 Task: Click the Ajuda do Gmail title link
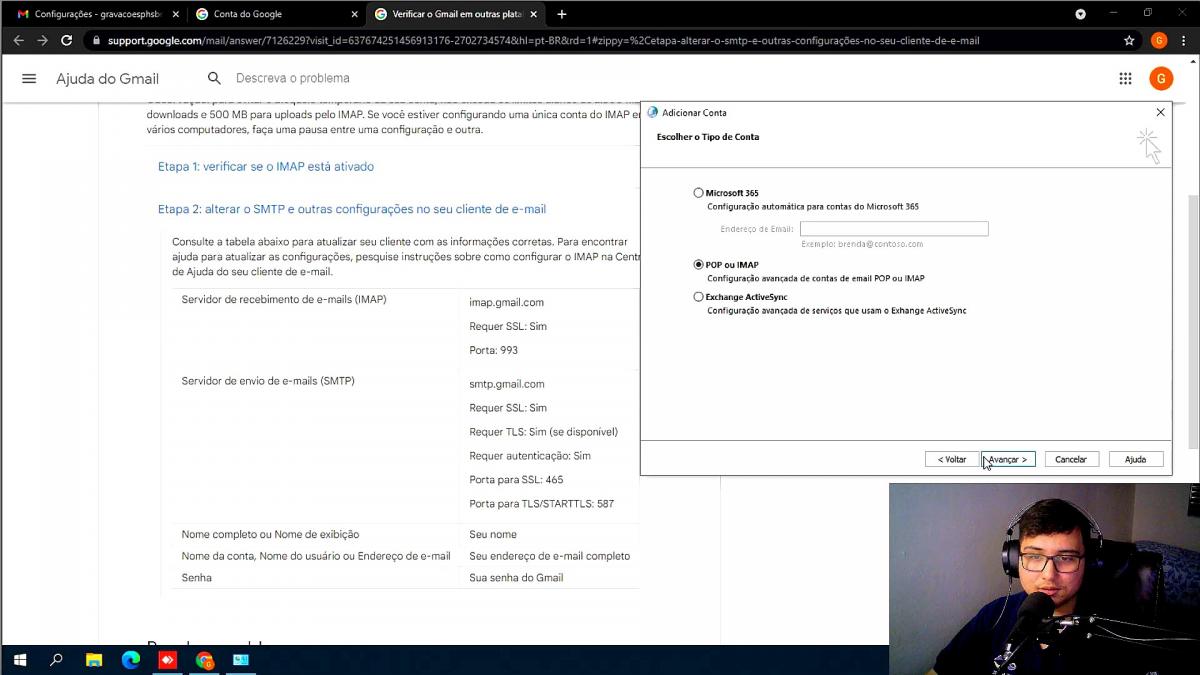(x=107, y=79)
